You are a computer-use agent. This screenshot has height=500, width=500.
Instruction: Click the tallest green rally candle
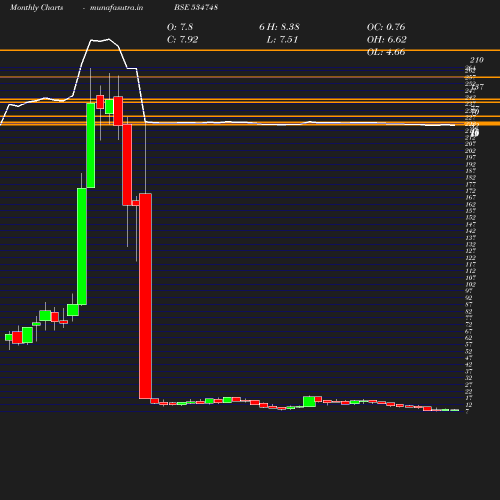pyautogui.click(x=82, y=246)
